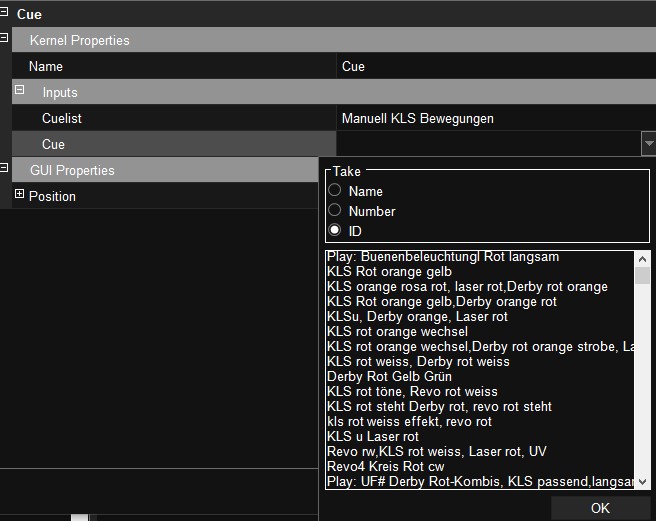Pick 'Revo4 Kreis Rot cw' cue
Viewport: 656px width, 521px height.
(x=385, y=467)
